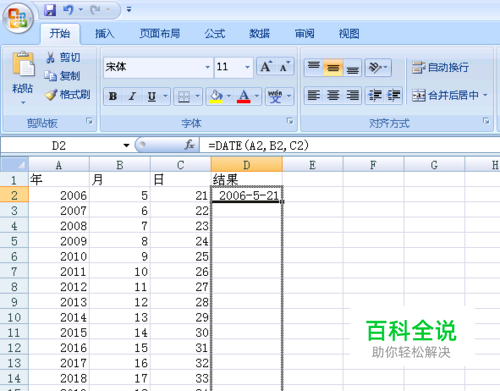500x391 pixels.
Task: Select cell B8 containing 11
Action: point(120,287)
